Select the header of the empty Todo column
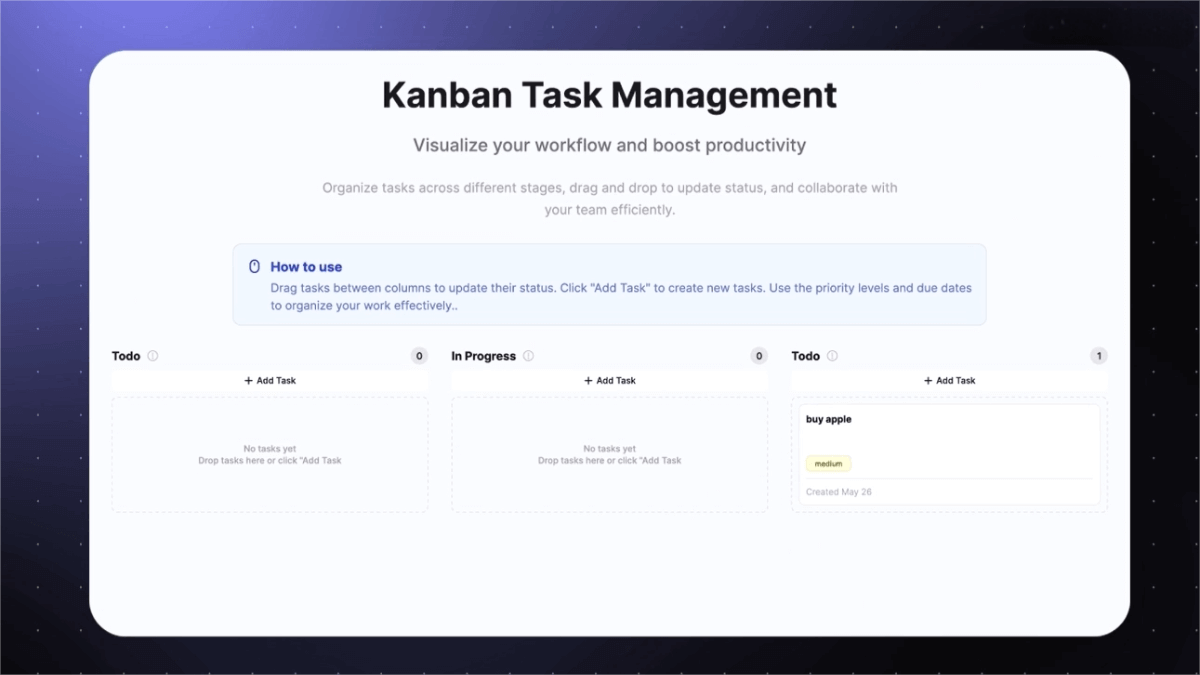The height and width of the screenshot is (675, 1200). click(x=126, y=356)
